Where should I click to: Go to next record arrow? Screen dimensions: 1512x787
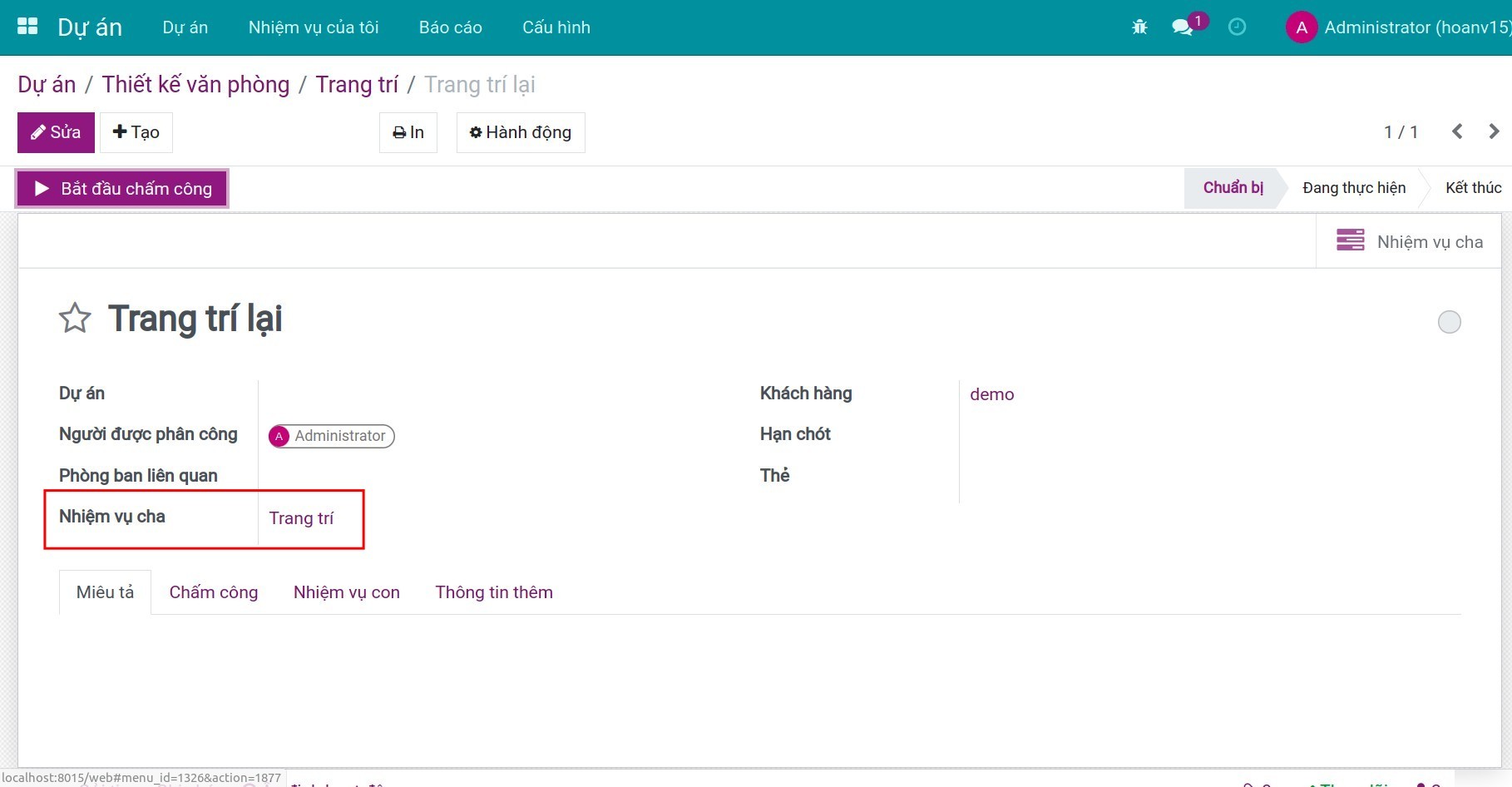[1494, 131]
